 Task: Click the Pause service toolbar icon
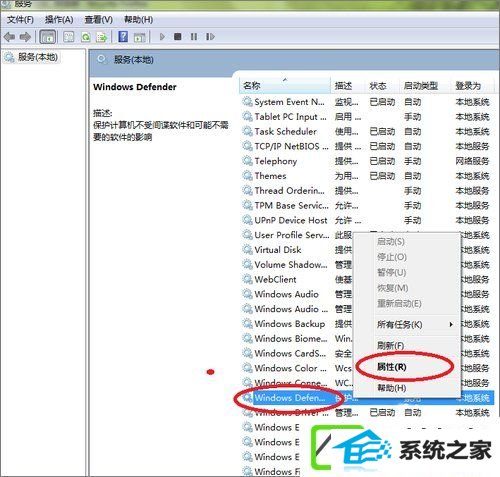point(194,36)
